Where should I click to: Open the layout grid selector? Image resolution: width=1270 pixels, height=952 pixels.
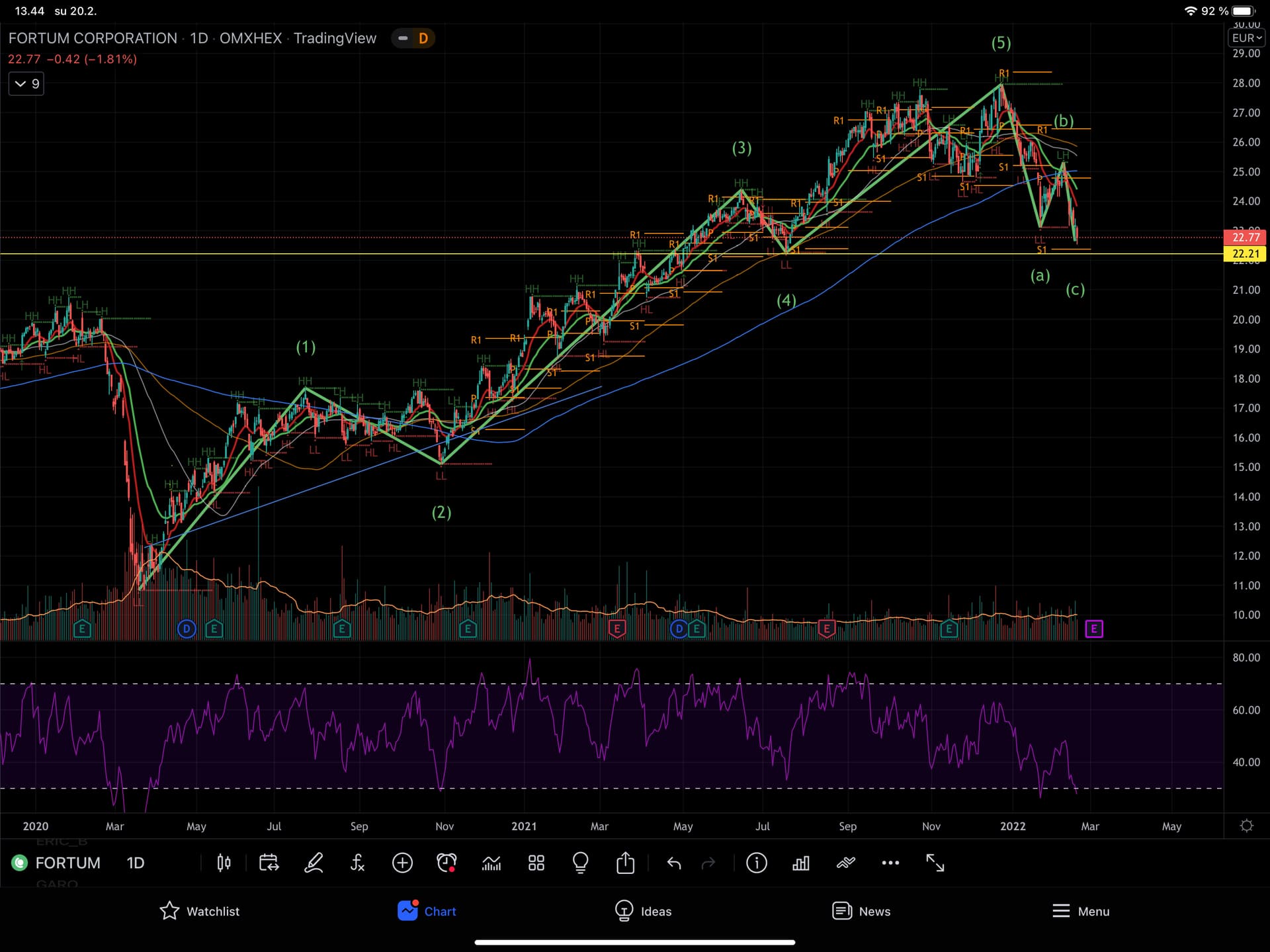pyautogui.click(x=536, y=863)
